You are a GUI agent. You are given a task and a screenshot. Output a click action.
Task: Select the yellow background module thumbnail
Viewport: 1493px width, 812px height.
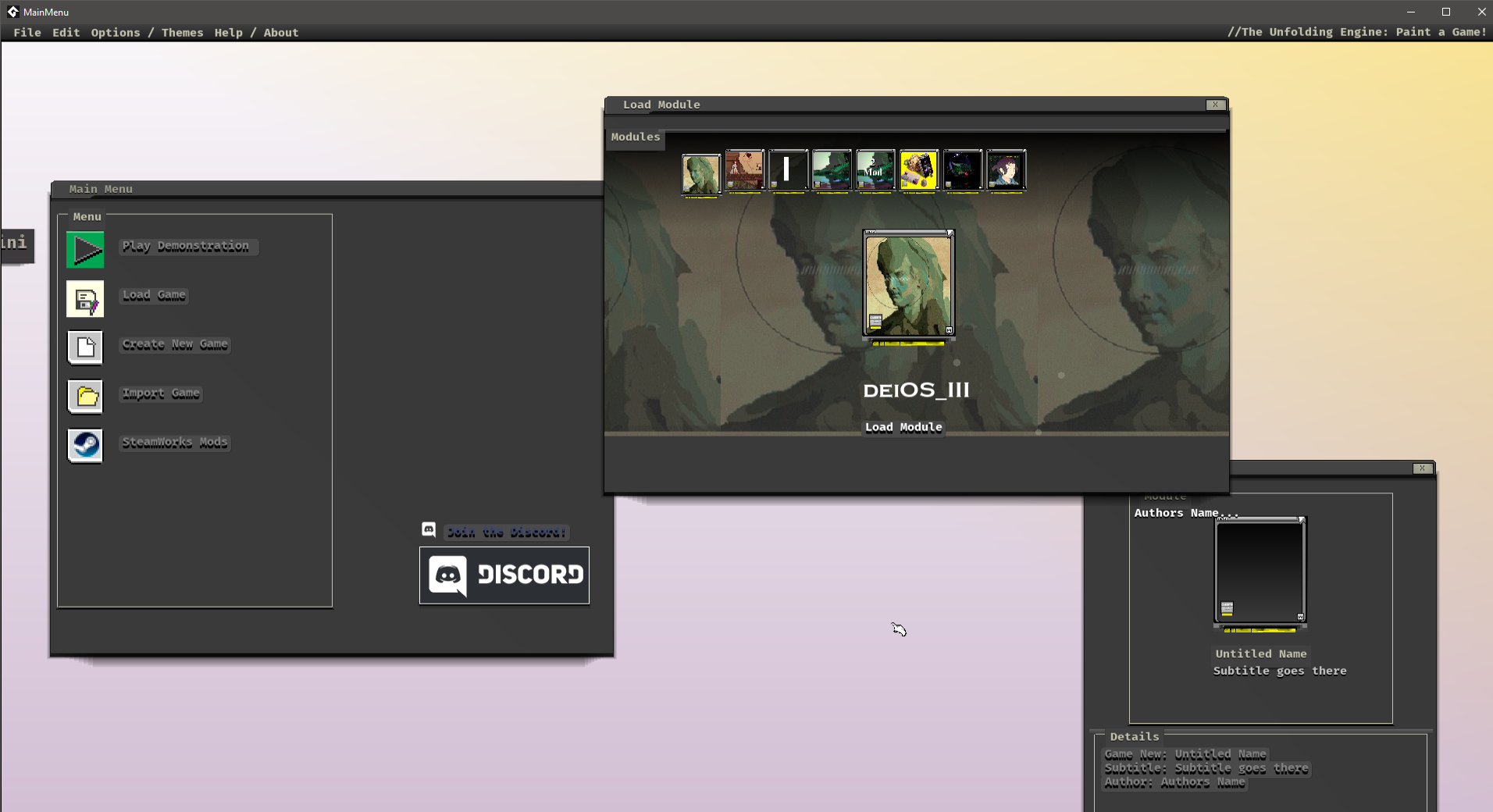click(x=918, y=170)
